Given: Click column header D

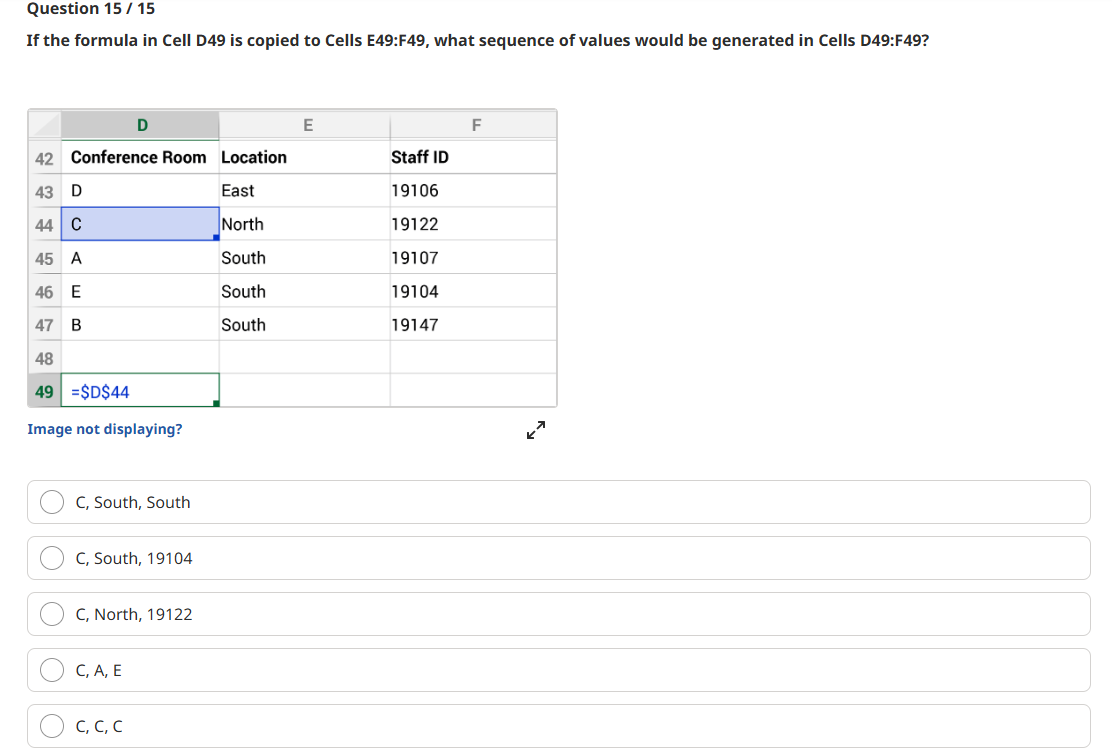Looking at the screenshot, I should [x=140, y=124].
